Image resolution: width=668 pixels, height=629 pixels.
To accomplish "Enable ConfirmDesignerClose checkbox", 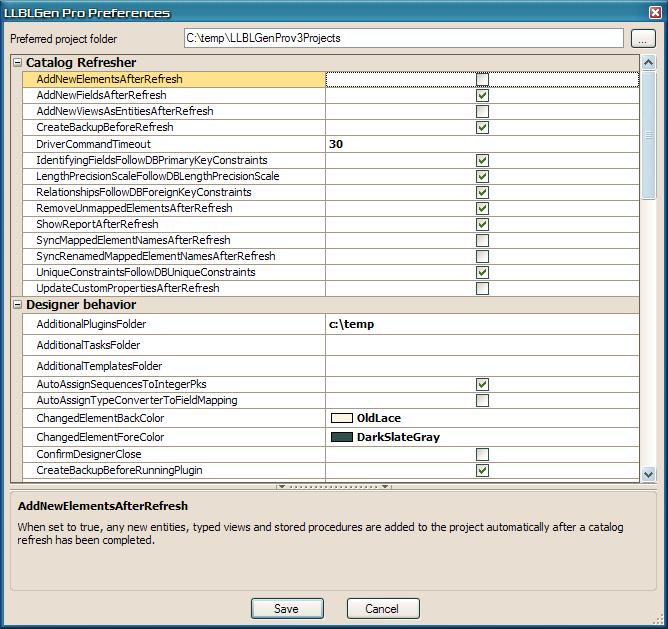I will pos(482,455).
